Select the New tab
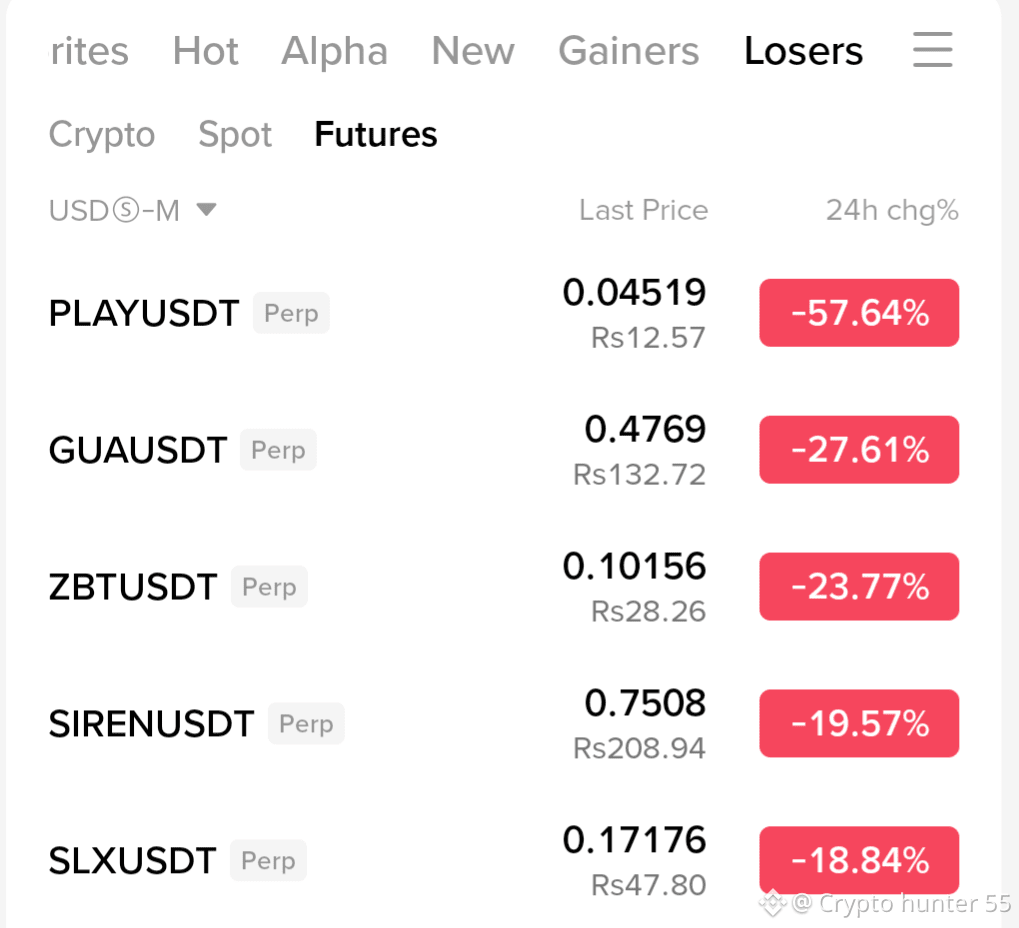This screenshot has width=1019, height=928. coord(473,51)
